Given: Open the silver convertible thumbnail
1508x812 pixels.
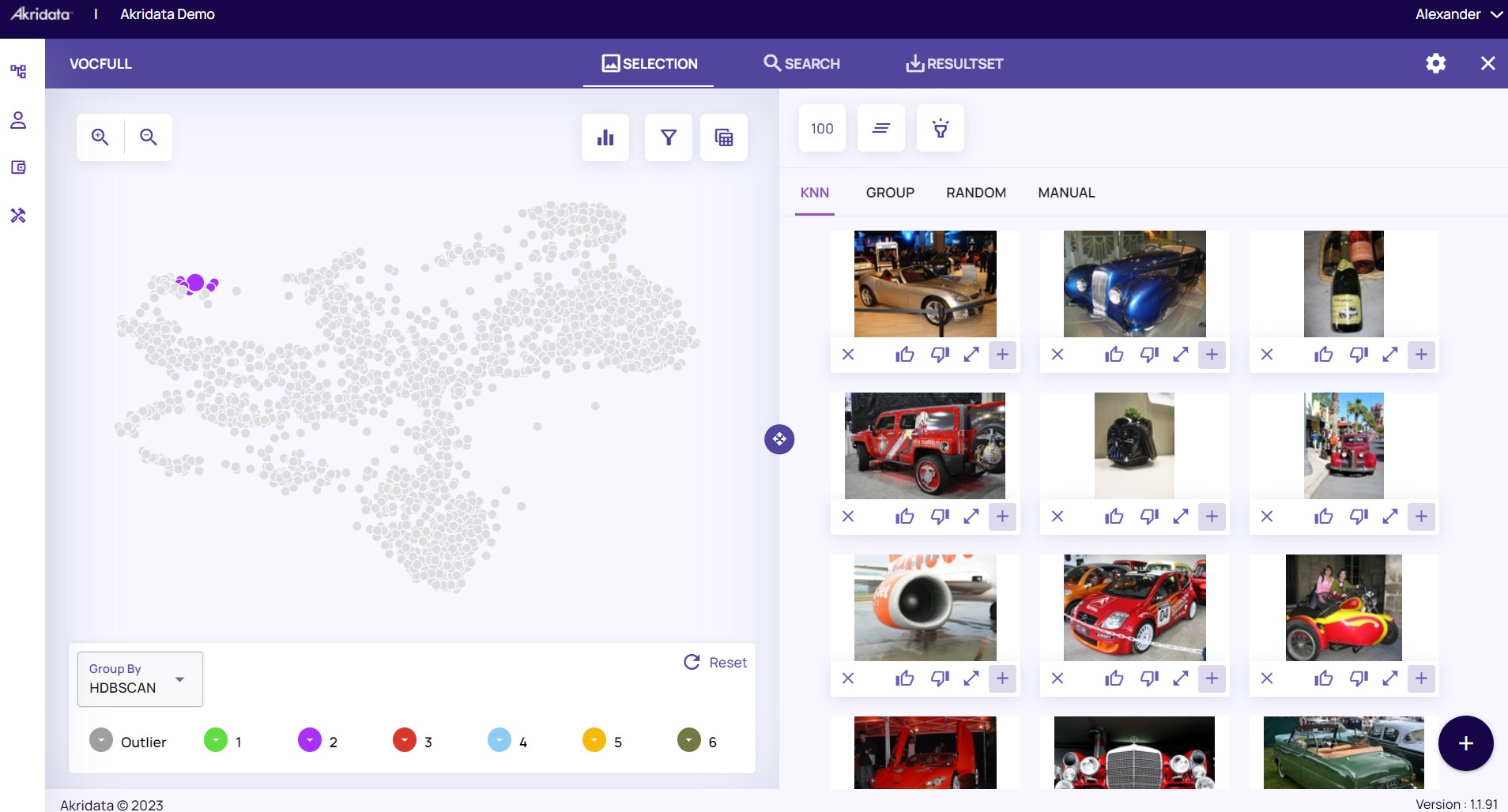Looking at the screenshot, I should (x=925, y=284).
